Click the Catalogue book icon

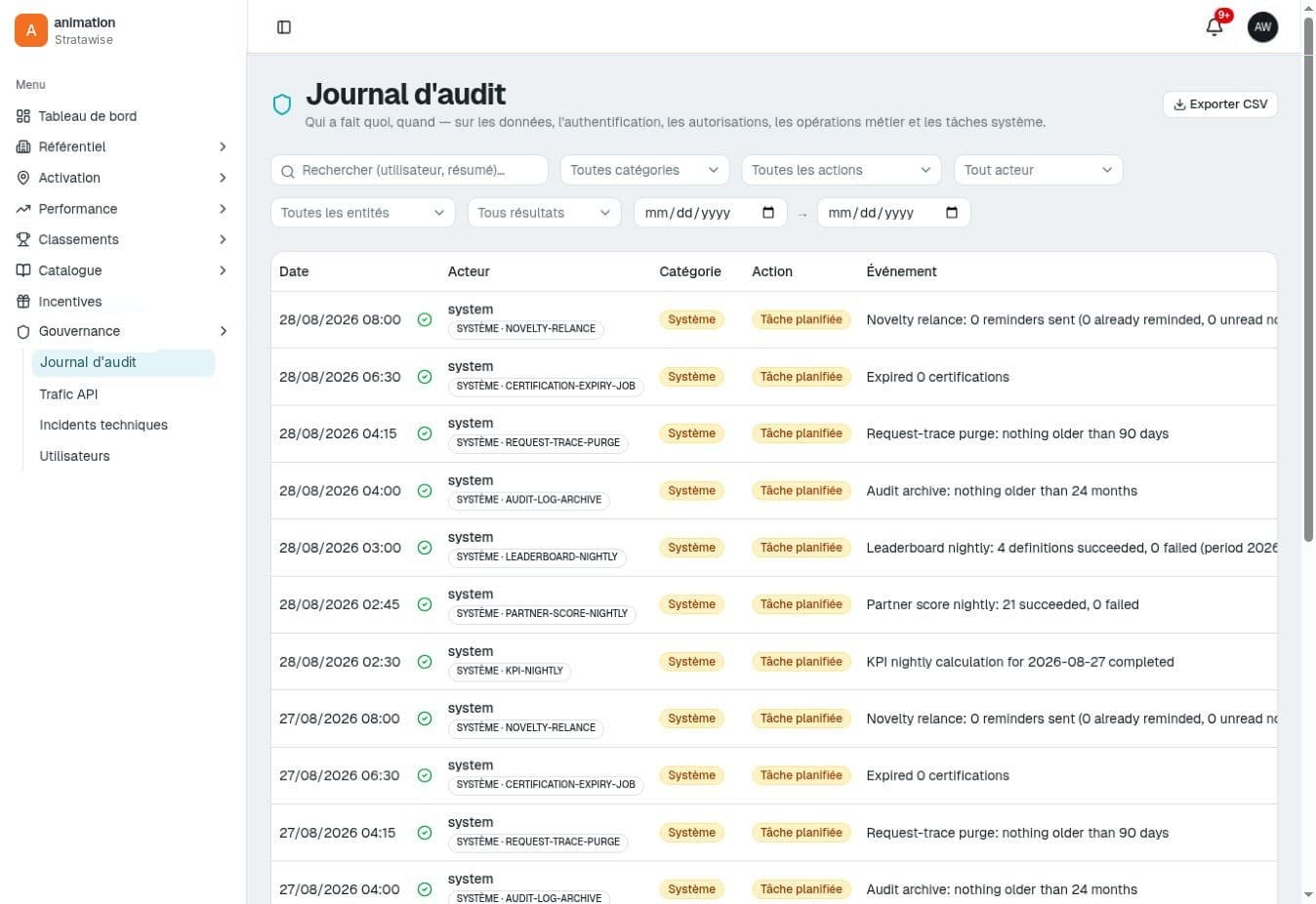click(x=23, y=270)
